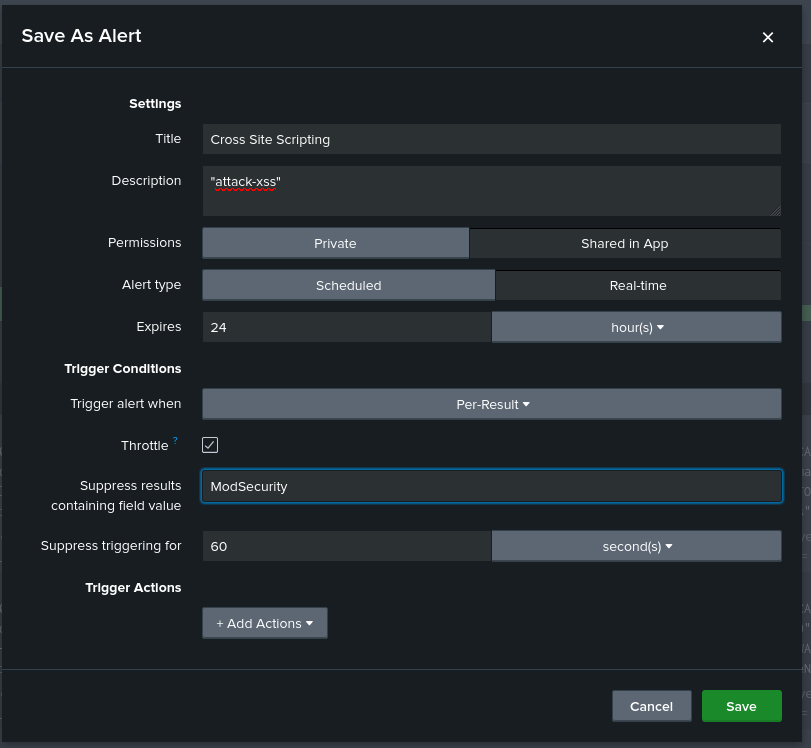
Task: Click the Cancel button
Action: (x=652, y=706)
